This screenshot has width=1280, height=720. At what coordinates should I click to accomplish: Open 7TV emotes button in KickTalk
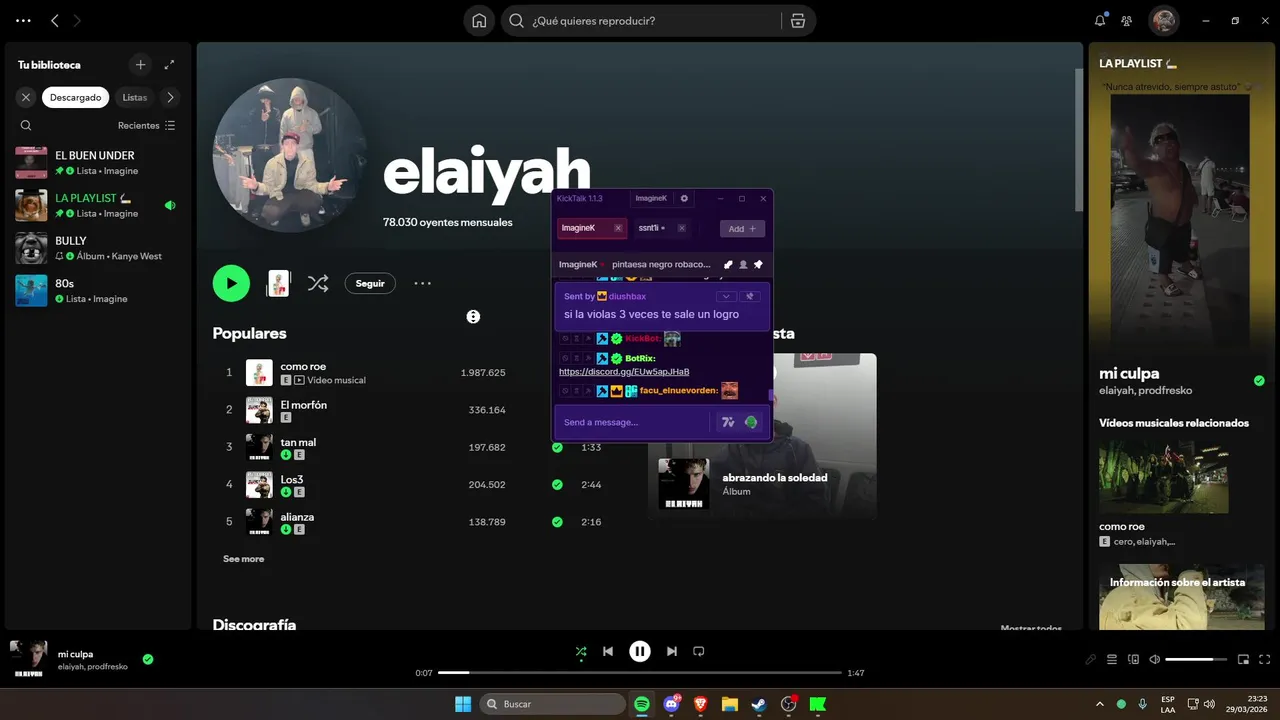click(728, 422)
